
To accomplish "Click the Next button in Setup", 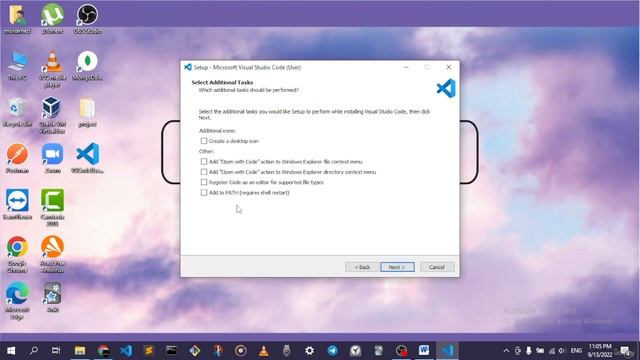I will point(397,267).
